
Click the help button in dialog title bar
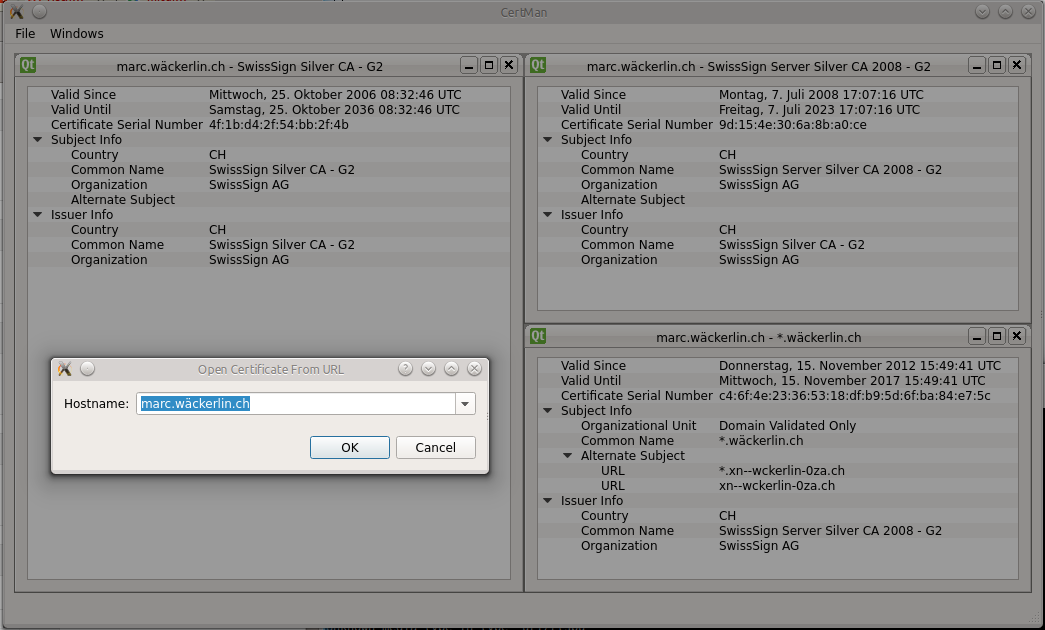[x=405, y=369]
